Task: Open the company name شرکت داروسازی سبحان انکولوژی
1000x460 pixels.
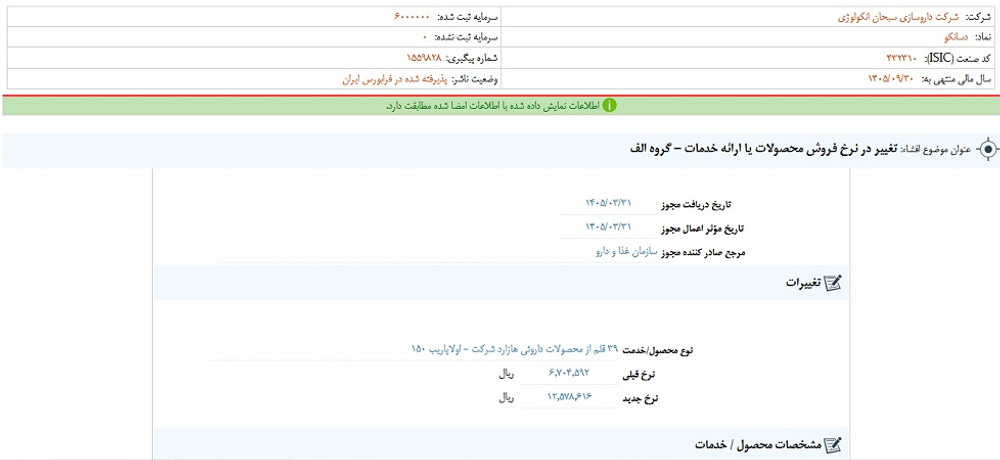Action: pyautogui.click(x=897, y=18)
